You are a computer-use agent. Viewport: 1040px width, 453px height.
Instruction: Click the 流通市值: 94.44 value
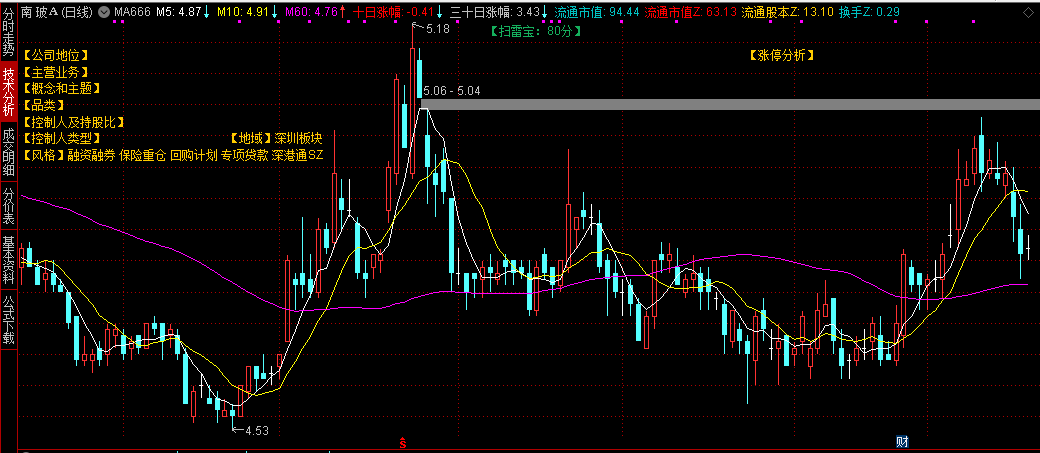(596, 12)
